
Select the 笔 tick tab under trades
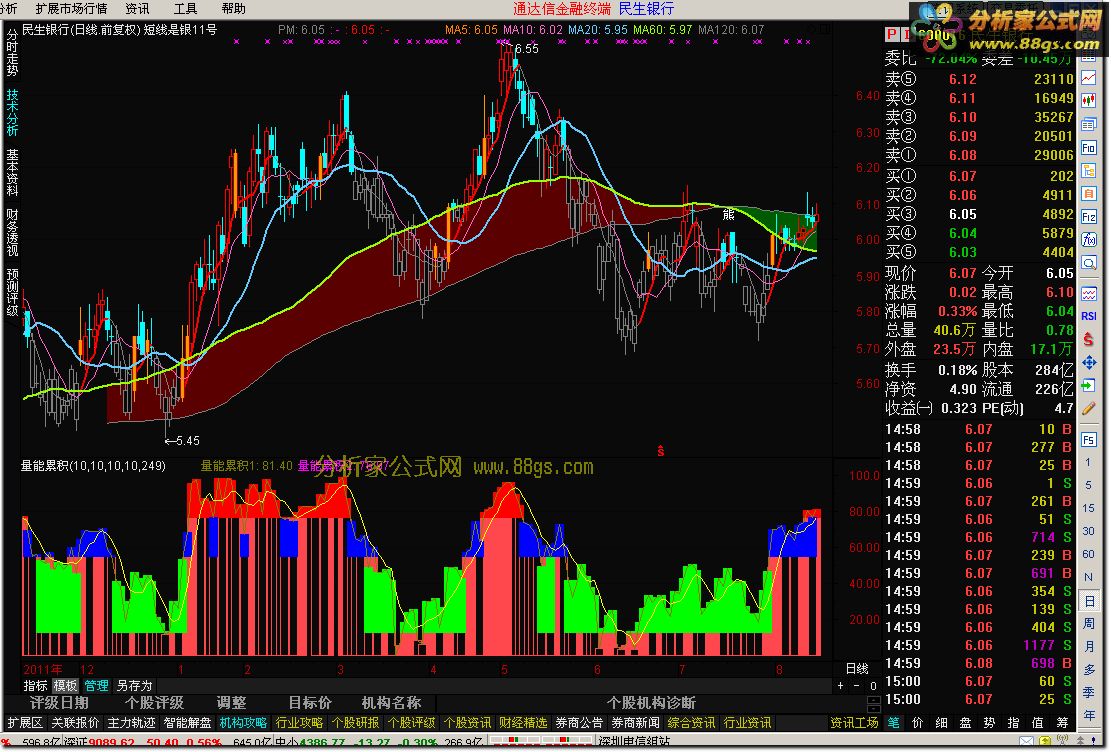[894, 722]
